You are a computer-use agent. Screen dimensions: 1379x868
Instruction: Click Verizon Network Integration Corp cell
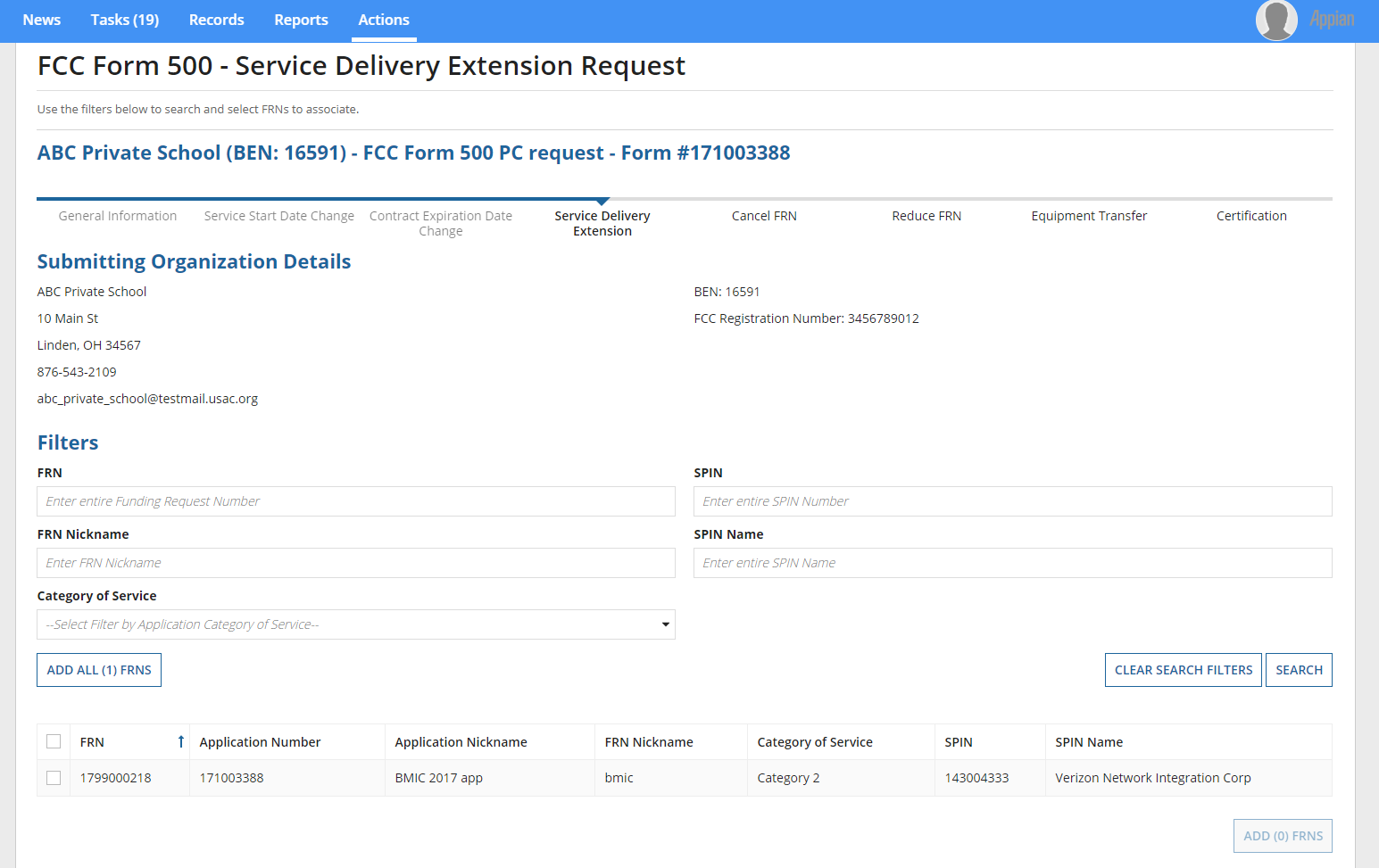tap(1152, 778)
